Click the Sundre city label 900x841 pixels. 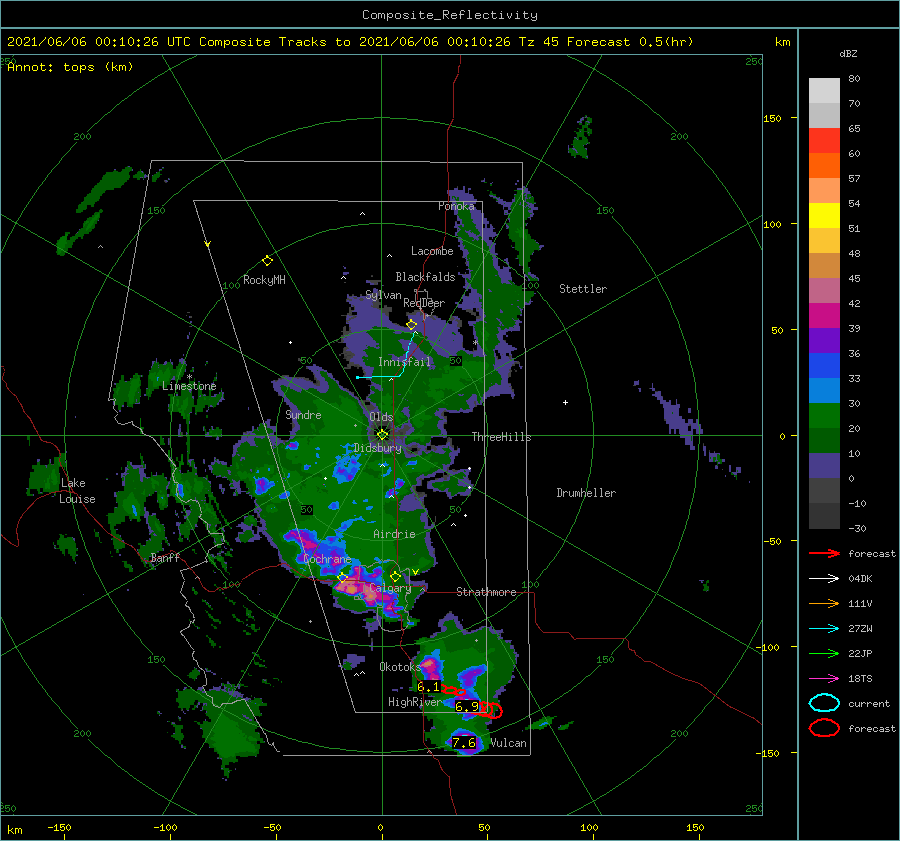click(x=303, y=414)
